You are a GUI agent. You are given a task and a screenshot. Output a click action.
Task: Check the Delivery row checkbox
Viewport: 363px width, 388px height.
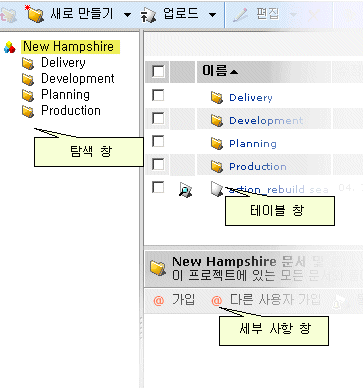coord(158,95)
